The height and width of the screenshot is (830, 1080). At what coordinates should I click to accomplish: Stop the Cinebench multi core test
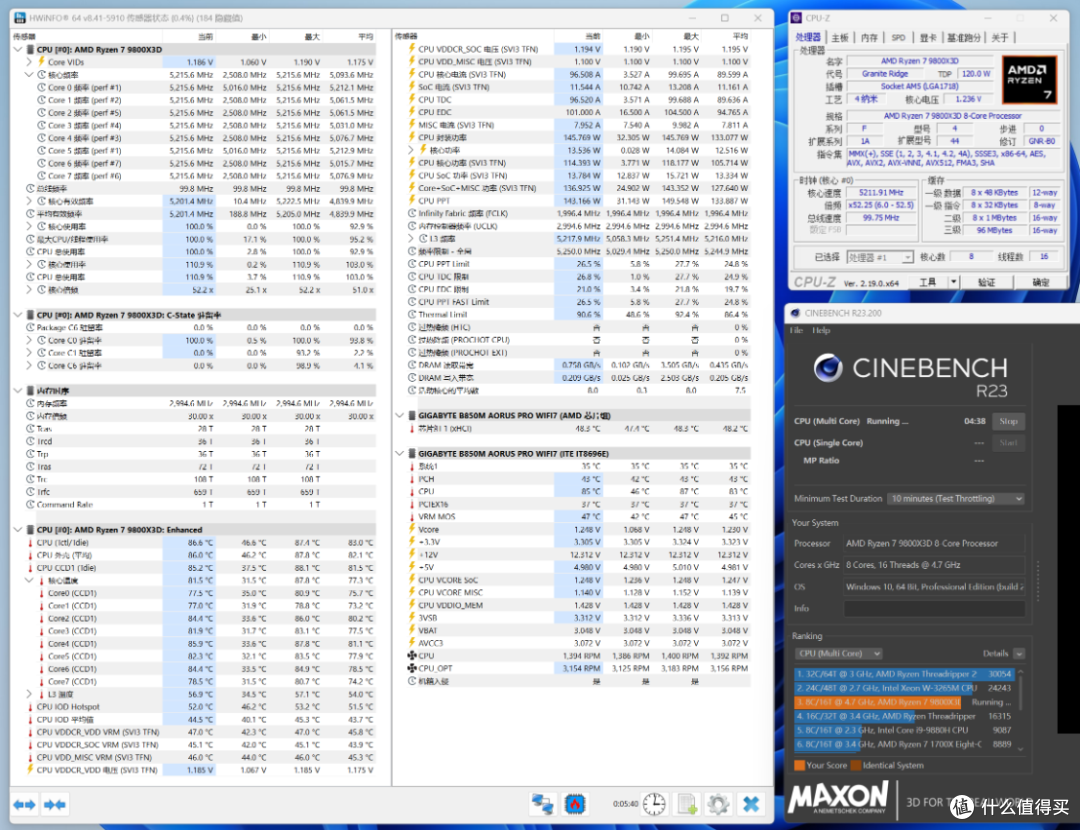coord(1008,421)
